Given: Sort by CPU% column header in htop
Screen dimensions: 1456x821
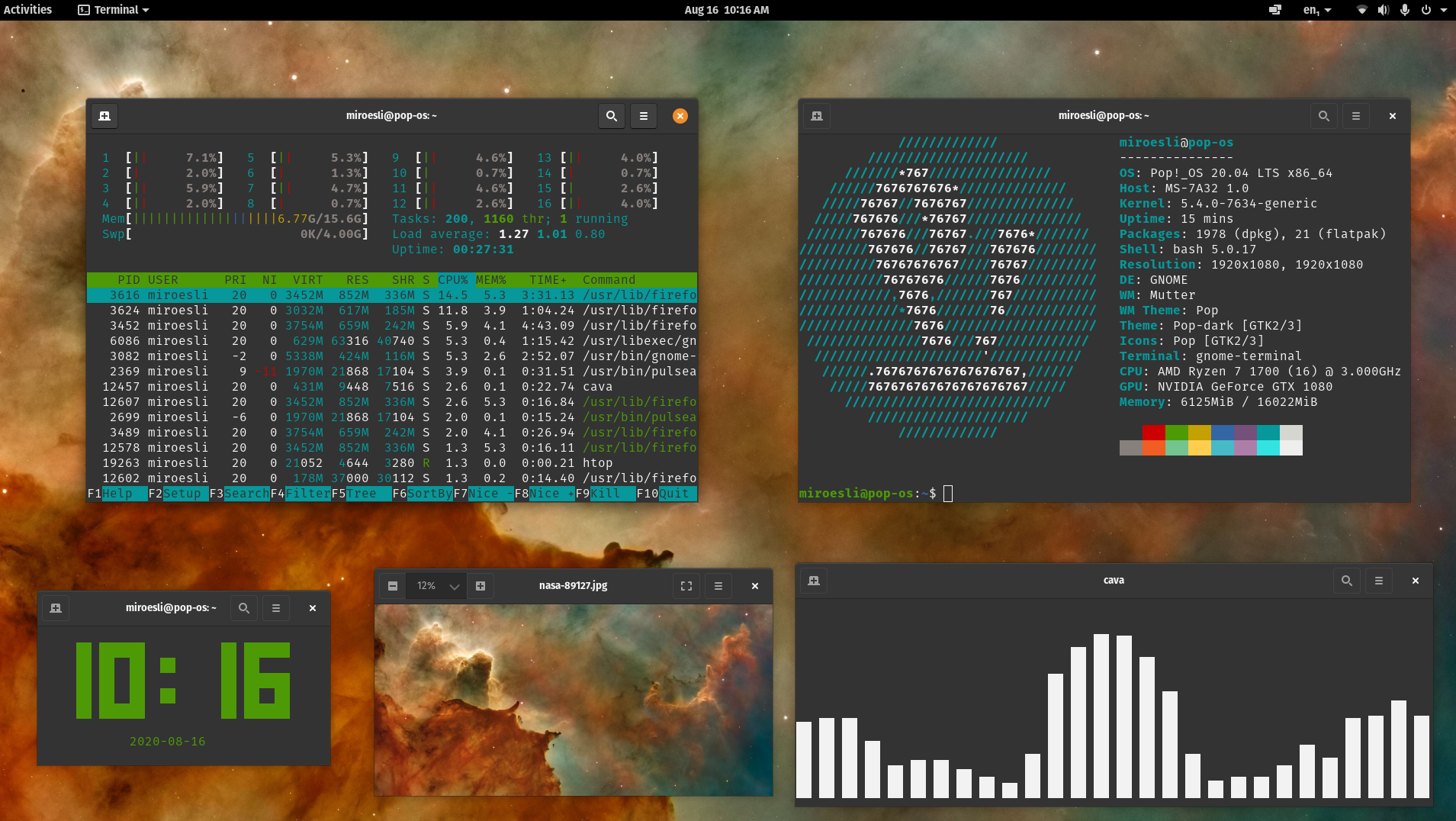Looking at the screenshot, I should tap(453, 280).
